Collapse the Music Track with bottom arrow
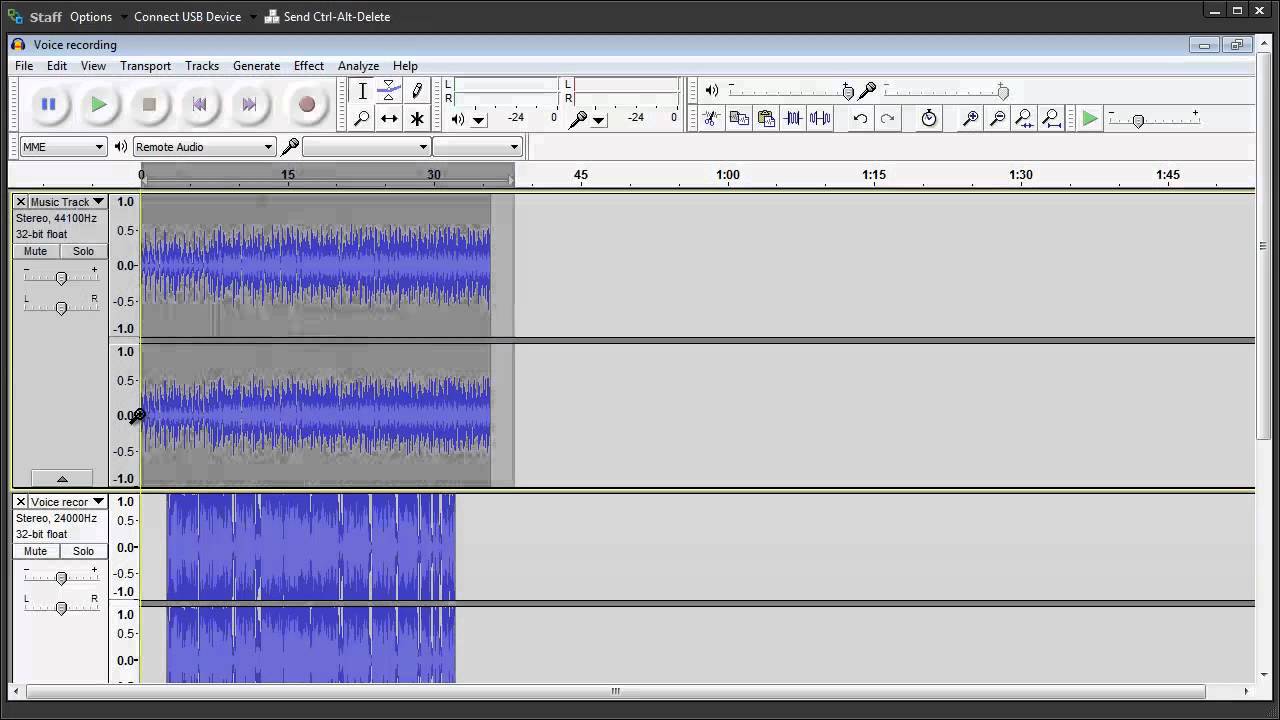 coord(61,479)
